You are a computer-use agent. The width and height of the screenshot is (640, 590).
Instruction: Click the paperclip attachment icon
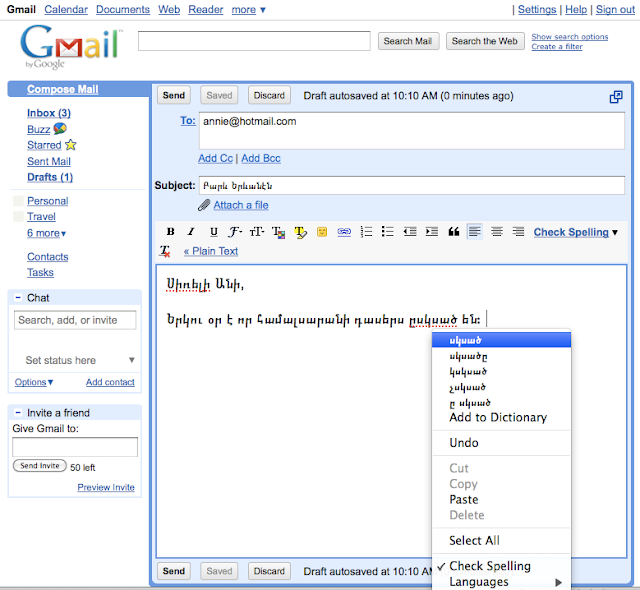204,205
